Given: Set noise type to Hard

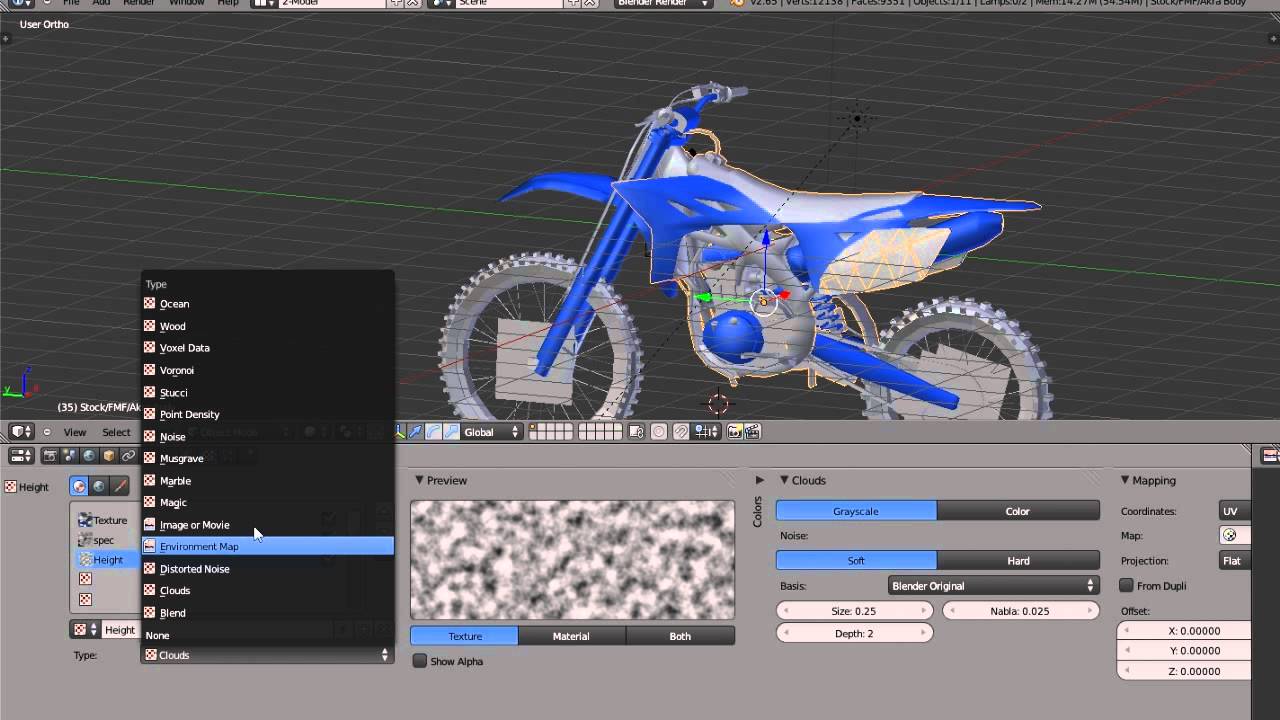Looking at the screenshot, I should 1018,560.
